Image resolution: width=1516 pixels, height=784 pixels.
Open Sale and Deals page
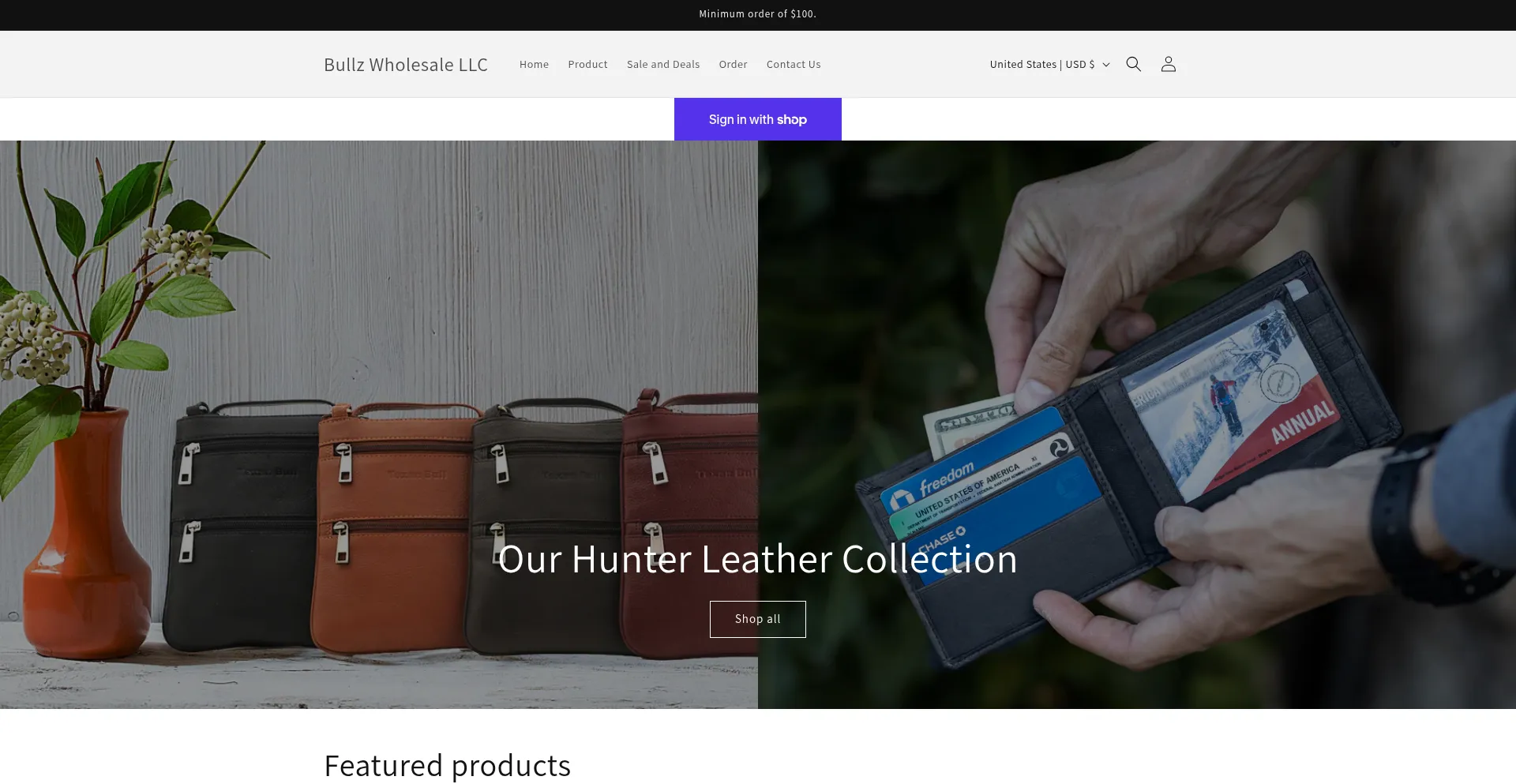[663, 64]
